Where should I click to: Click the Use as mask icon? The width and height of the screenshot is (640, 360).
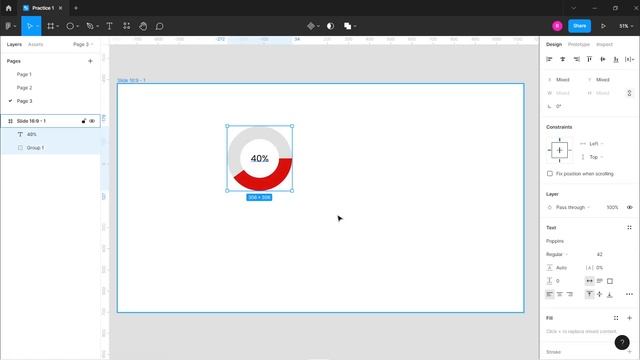[x=331, y=26]
